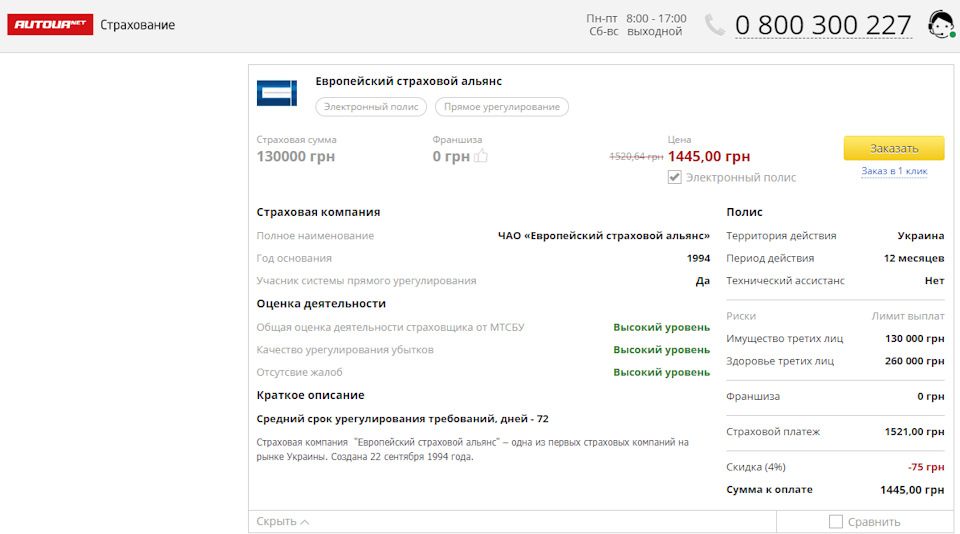Click Высокий уровень for Отсутсвие жалоб
This screenshot has width=960, height=534.
pos(661,372)
